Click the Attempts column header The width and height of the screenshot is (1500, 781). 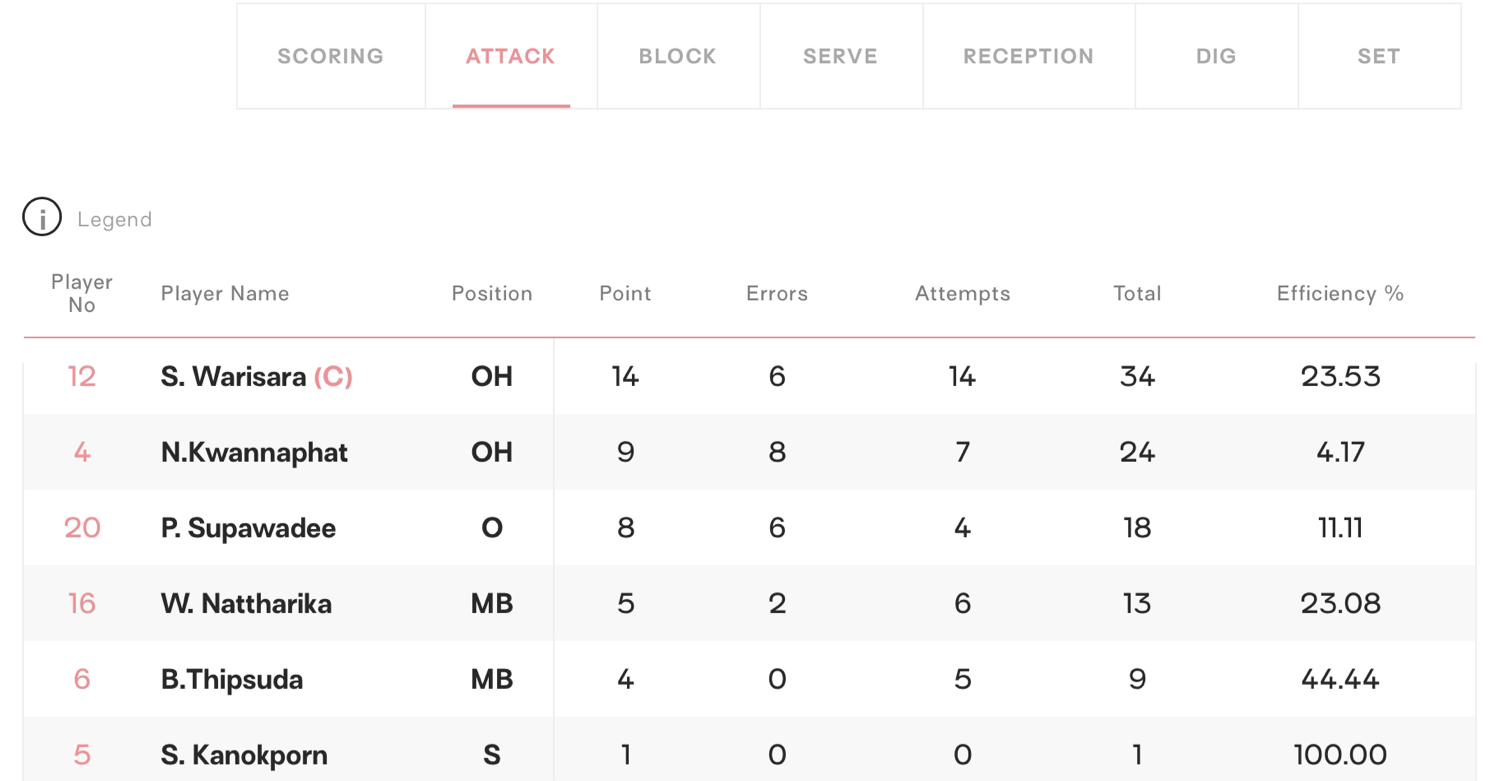tap(962, 293)
